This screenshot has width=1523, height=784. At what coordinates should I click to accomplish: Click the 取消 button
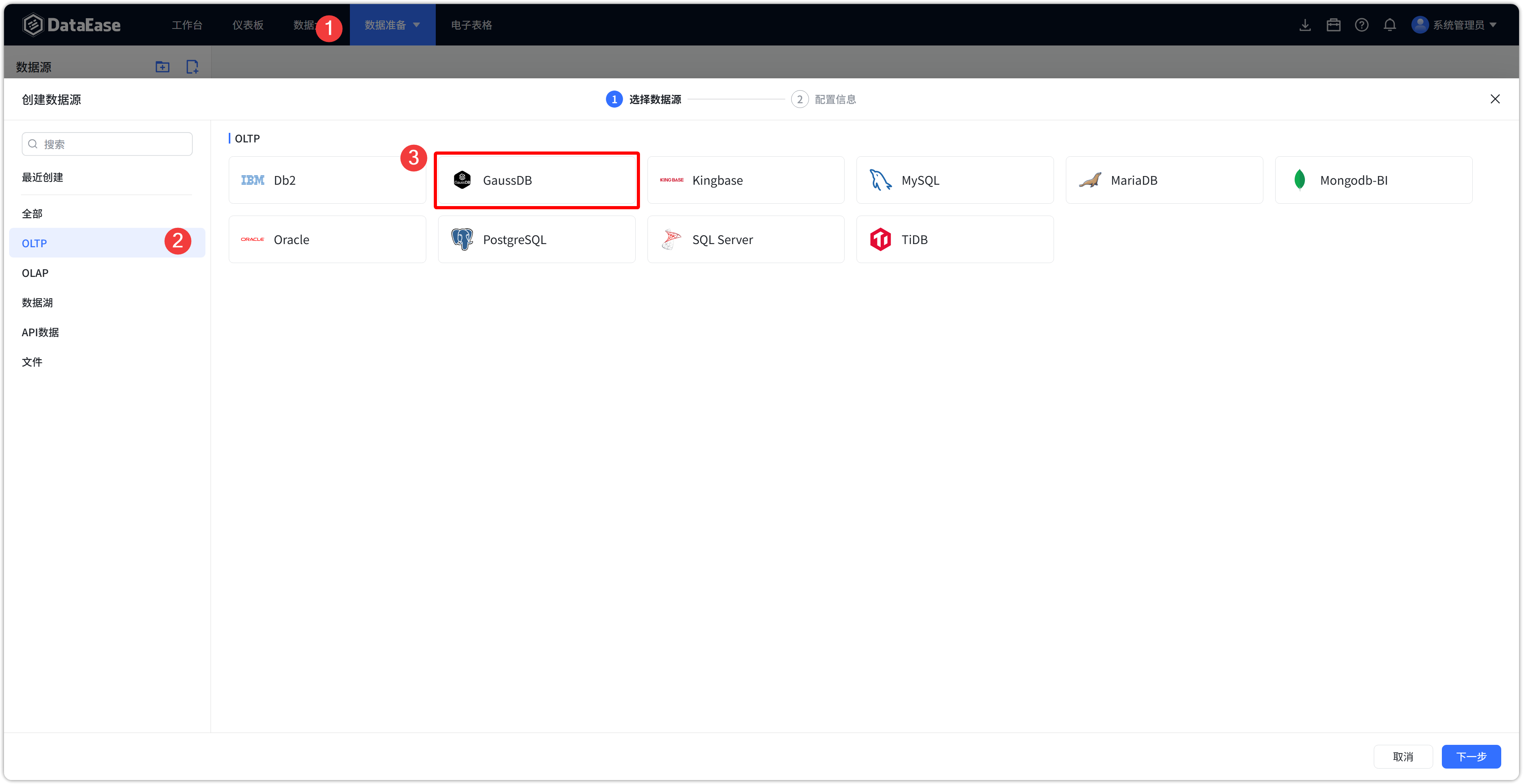1403,757
